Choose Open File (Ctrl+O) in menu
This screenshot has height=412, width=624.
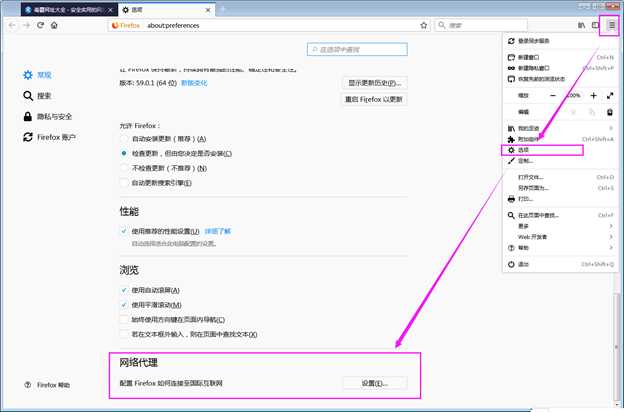pyautogui.click(x=561, y=177)
